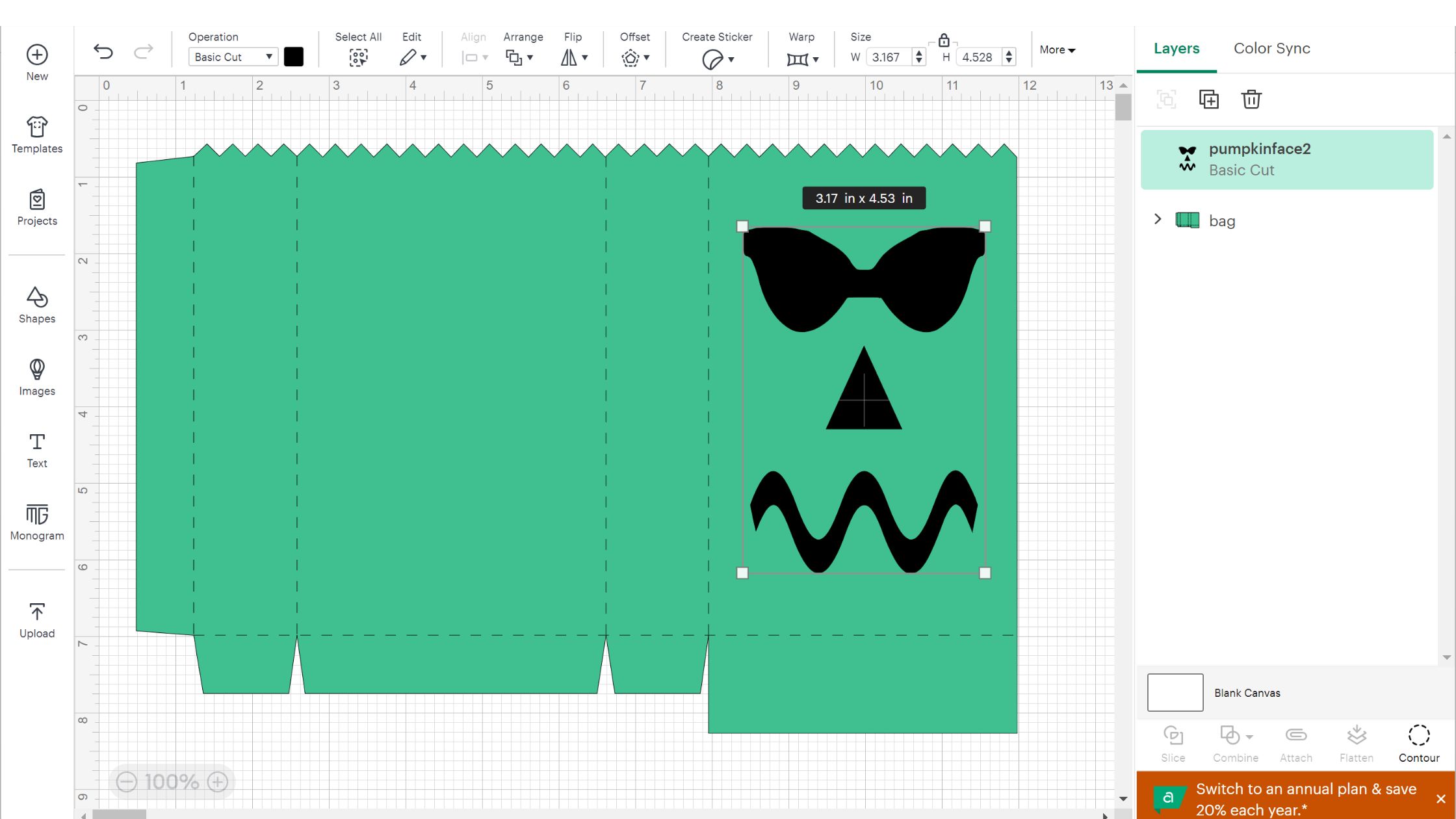Close the annual plan banner

coord(1440,799)
